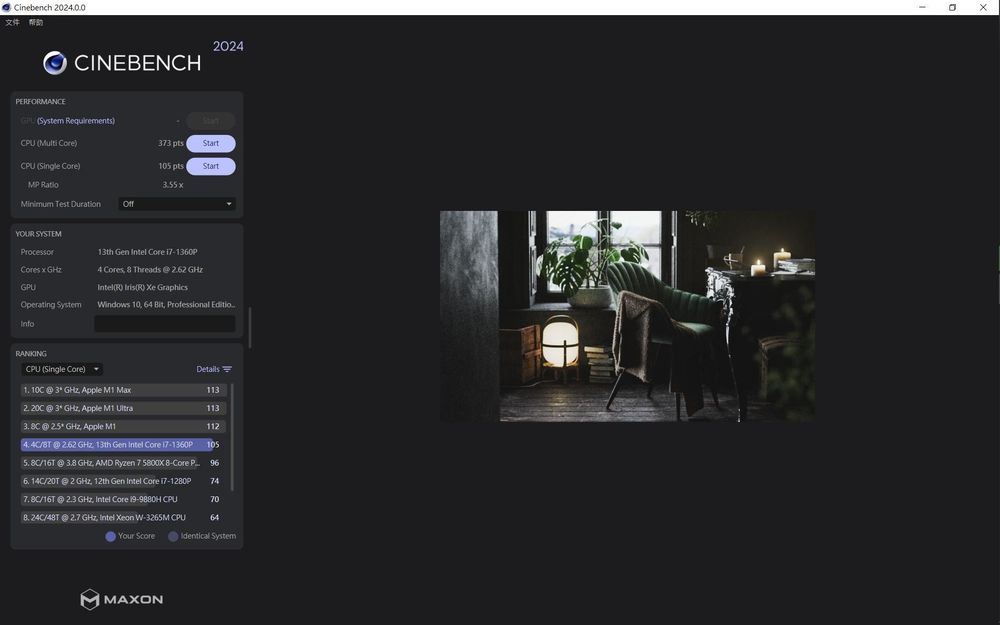Click the Cinebench sphere logo

55,62
